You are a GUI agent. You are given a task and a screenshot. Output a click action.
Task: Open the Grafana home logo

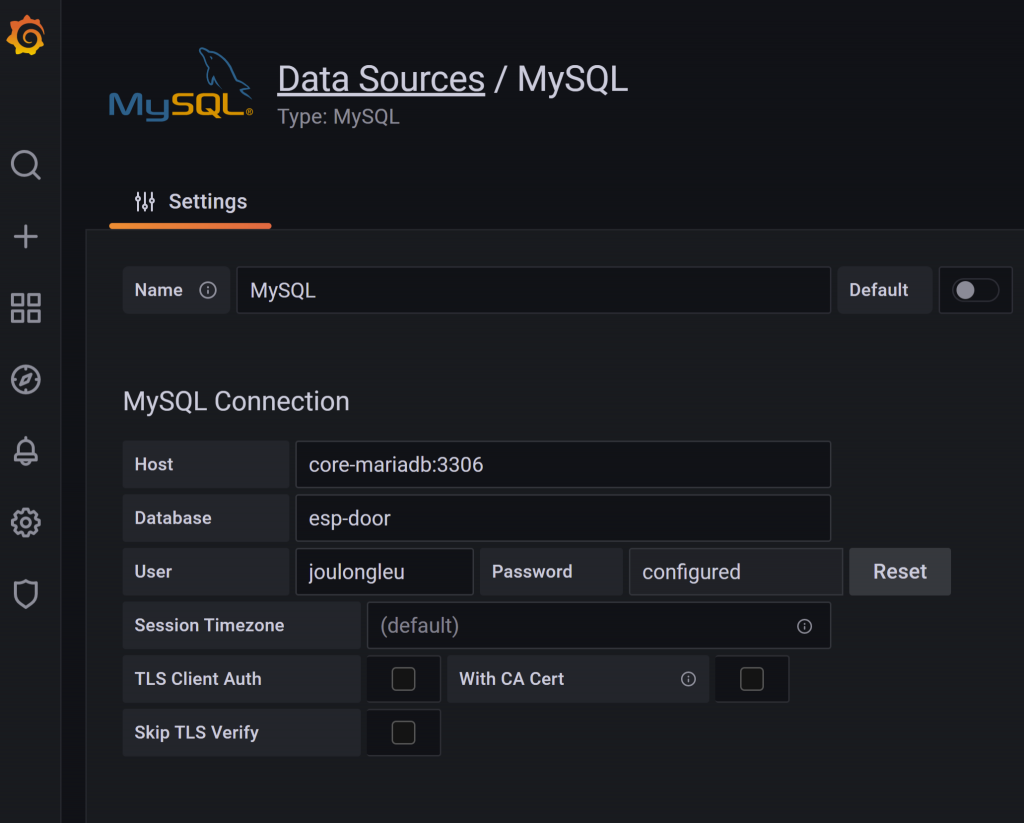point(26,35)
